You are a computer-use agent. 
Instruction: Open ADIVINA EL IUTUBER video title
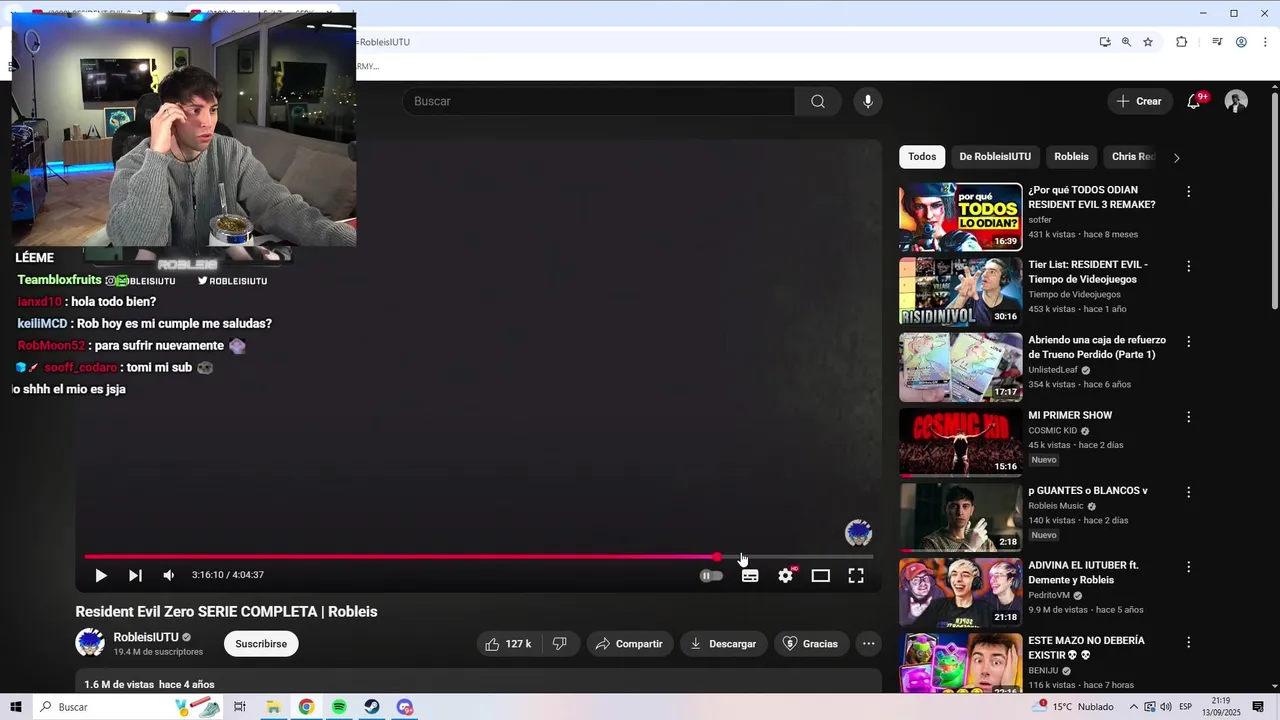point(1083,572)
